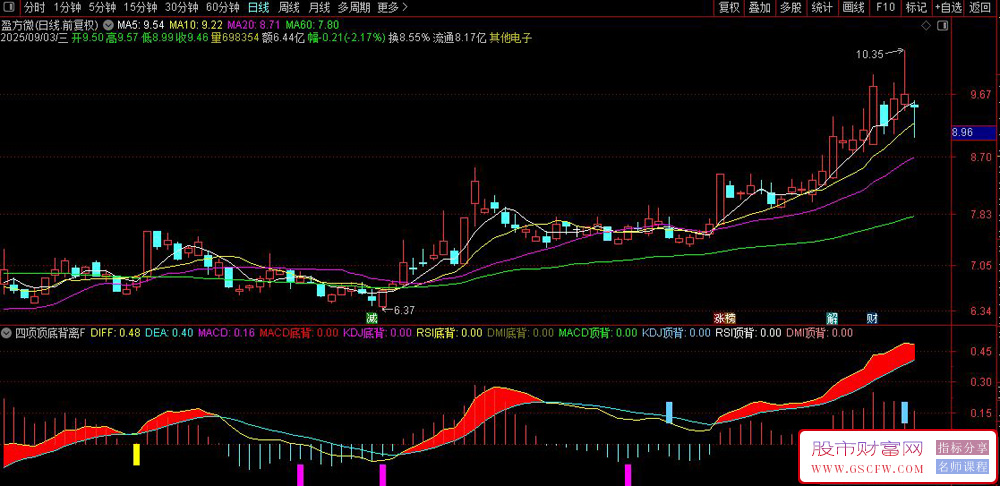Screen dimensions: 1000x486
Task: Select the 60分钟 period tab
Action: [x=223, y=8]
